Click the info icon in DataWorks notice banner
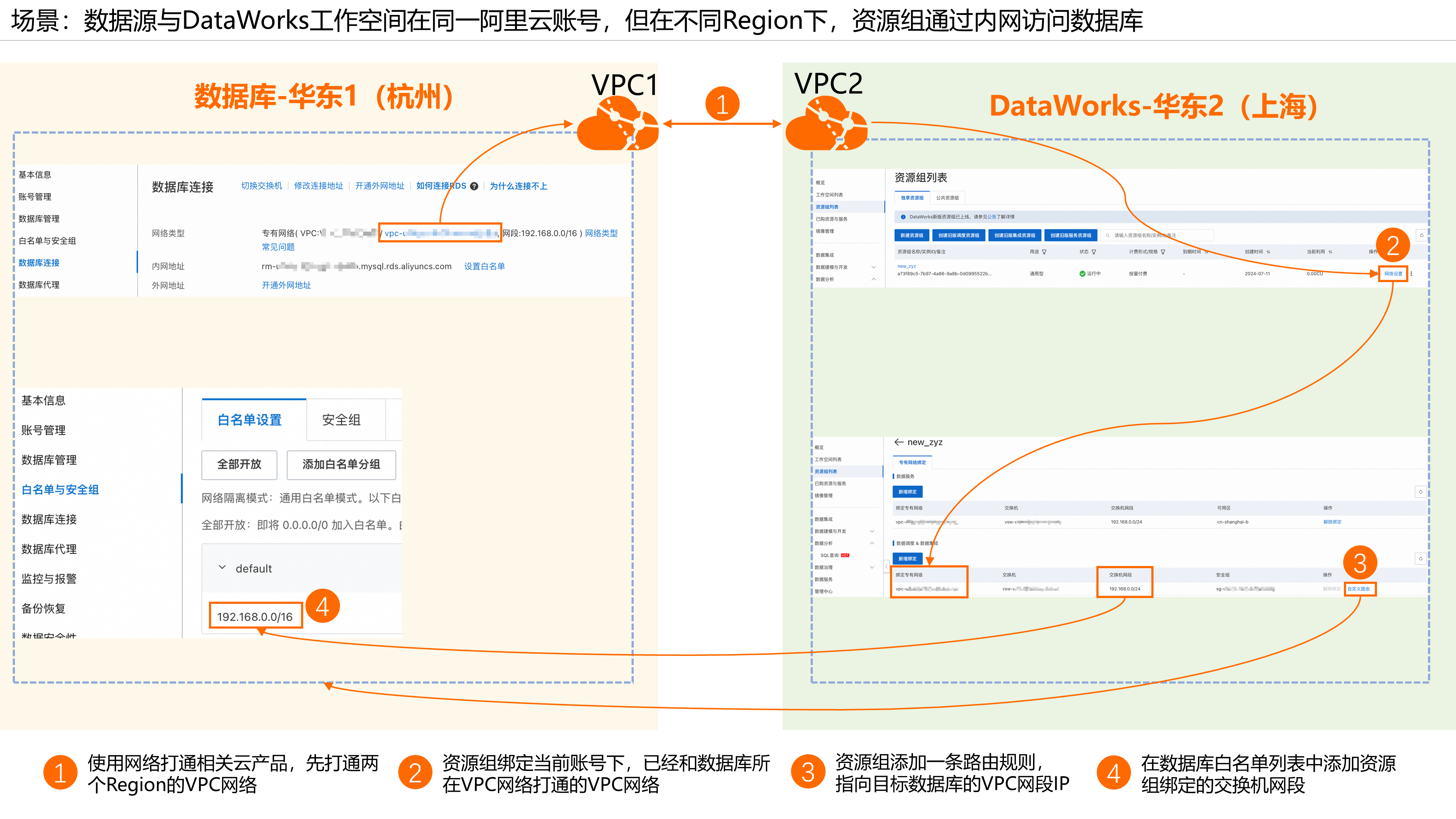Screen dimensions: 1456x819 (903, 217)
